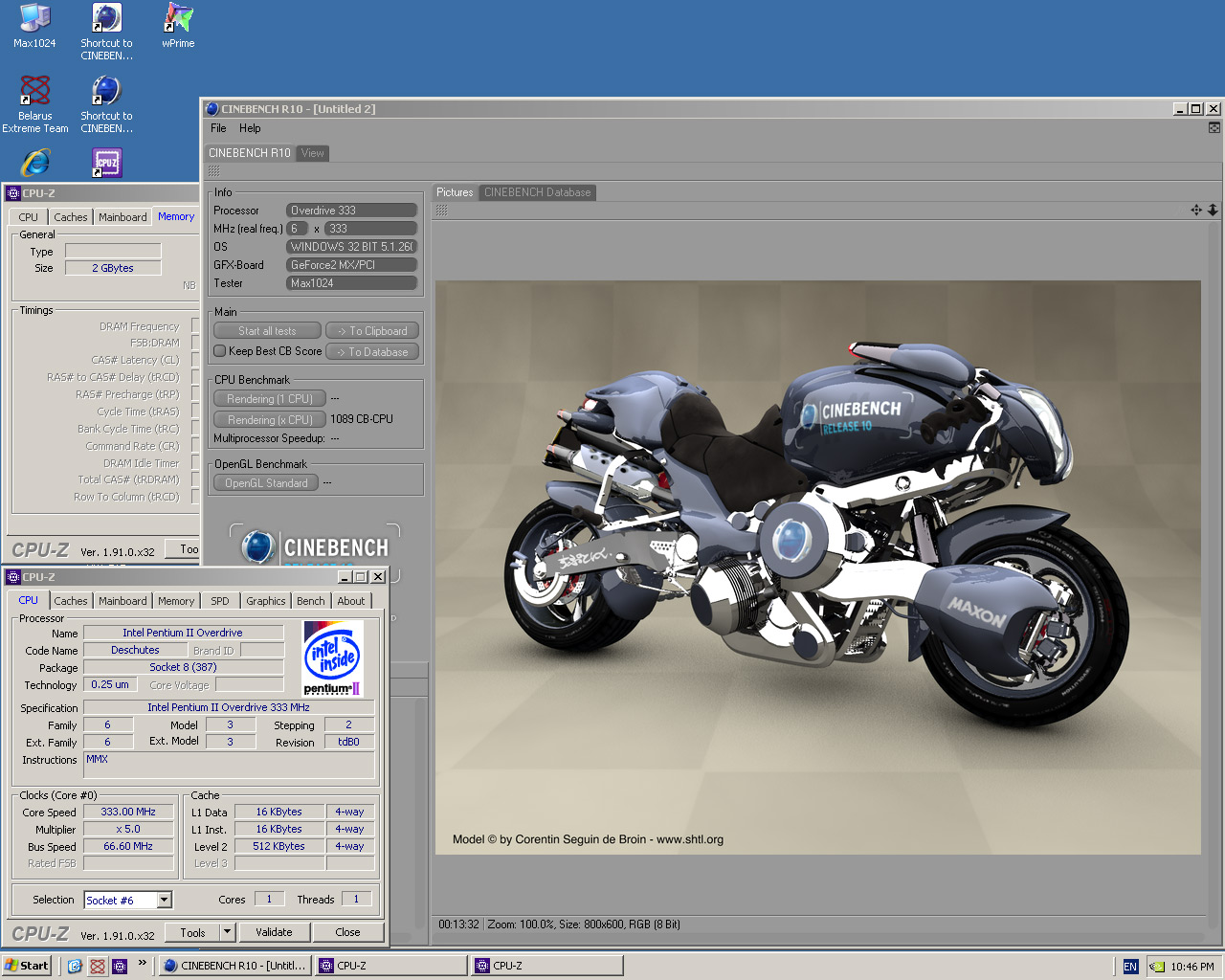Click Internet Explorer in the quick launch bar
Viewport: 1225px width, 980px height.
[75, 967]
